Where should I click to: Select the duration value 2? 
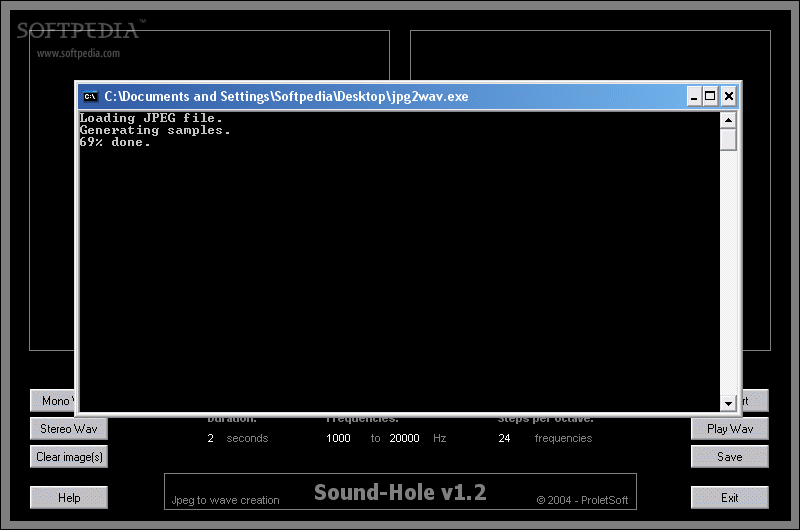(x=210, y=438)
